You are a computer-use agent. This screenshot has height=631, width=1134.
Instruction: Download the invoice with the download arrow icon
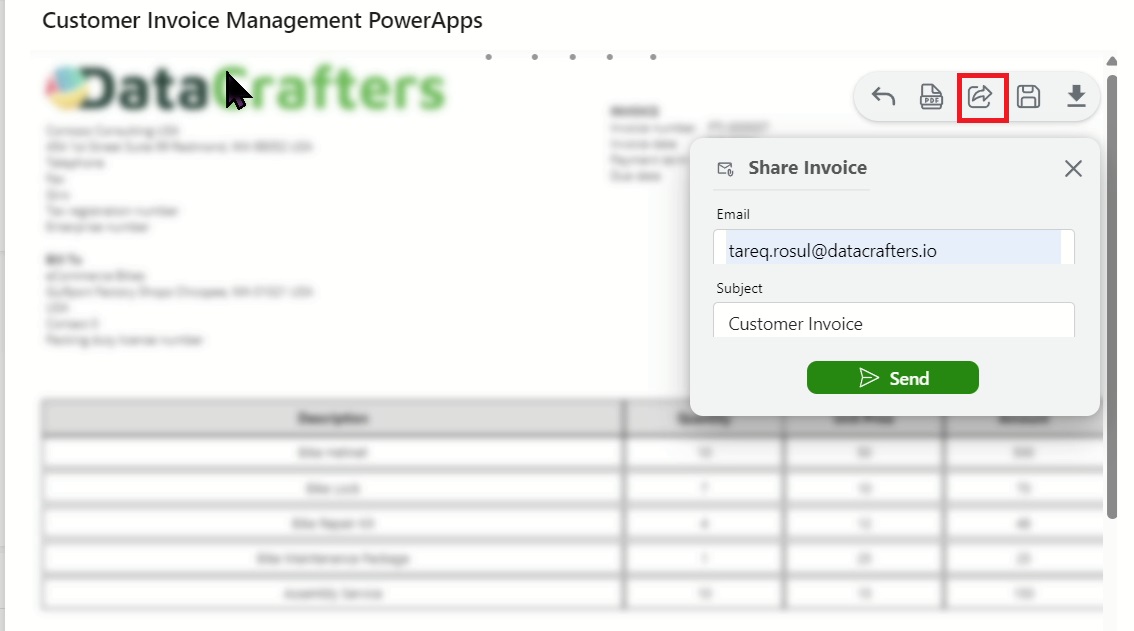(1076, 96)
